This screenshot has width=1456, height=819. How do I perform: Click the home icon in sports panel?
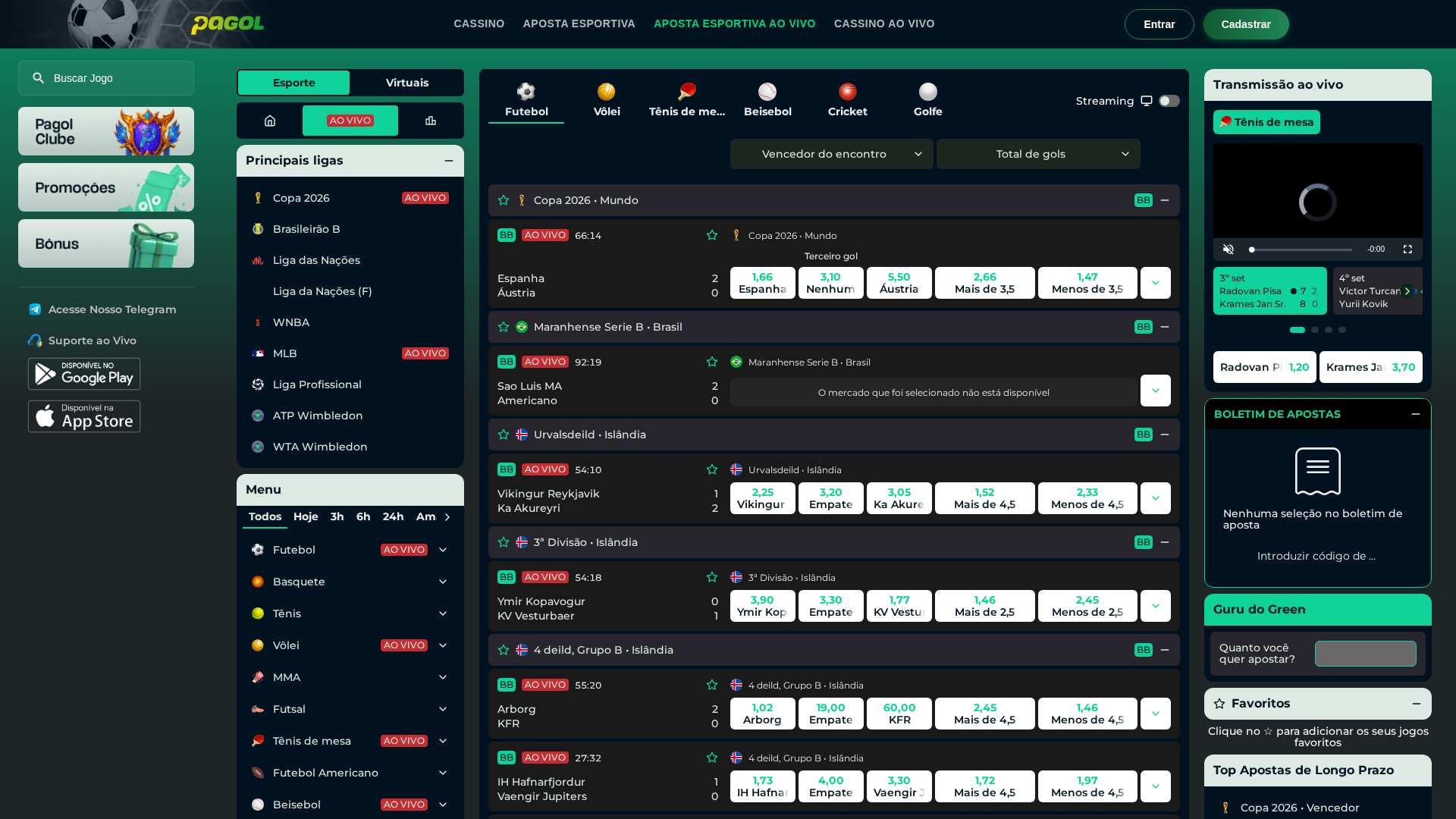(270, 121)
